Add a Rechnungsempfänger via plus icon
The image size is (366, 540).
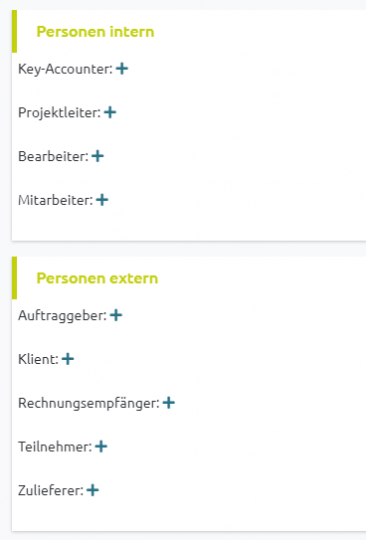169,403
